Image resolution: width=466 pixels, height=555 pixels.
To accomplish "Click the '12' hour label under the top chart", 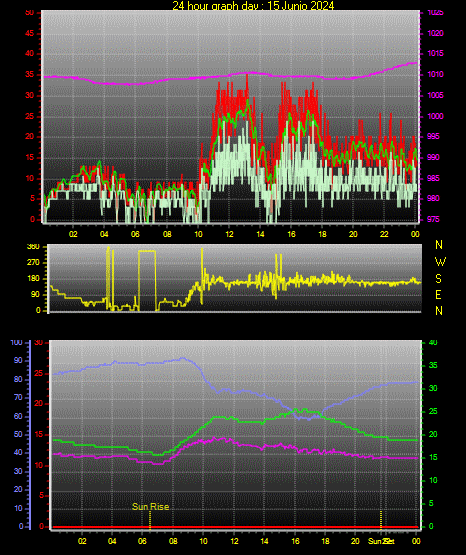I will pyautogui.click(x=229, y=234).
